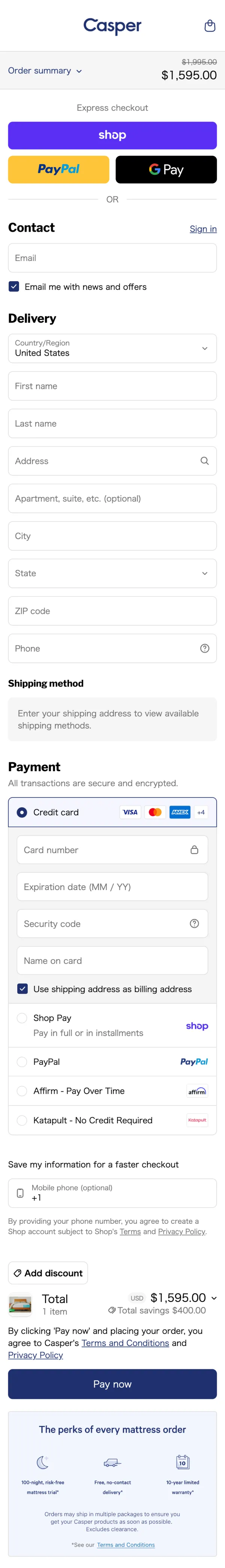Click the search icon in Address field

click(204, 461)
